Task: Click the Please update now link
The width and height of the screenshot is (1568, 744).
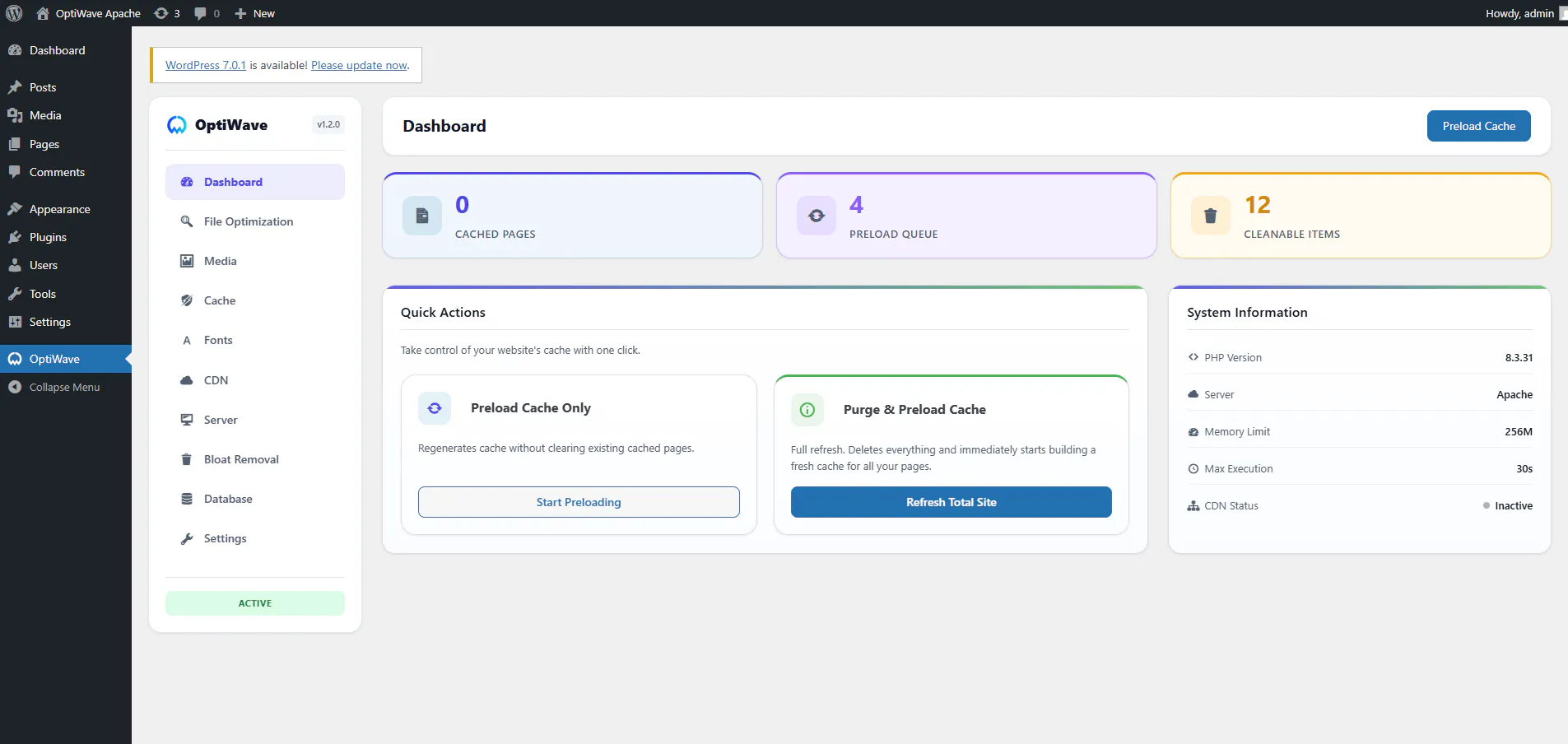Action: point(359,65)
